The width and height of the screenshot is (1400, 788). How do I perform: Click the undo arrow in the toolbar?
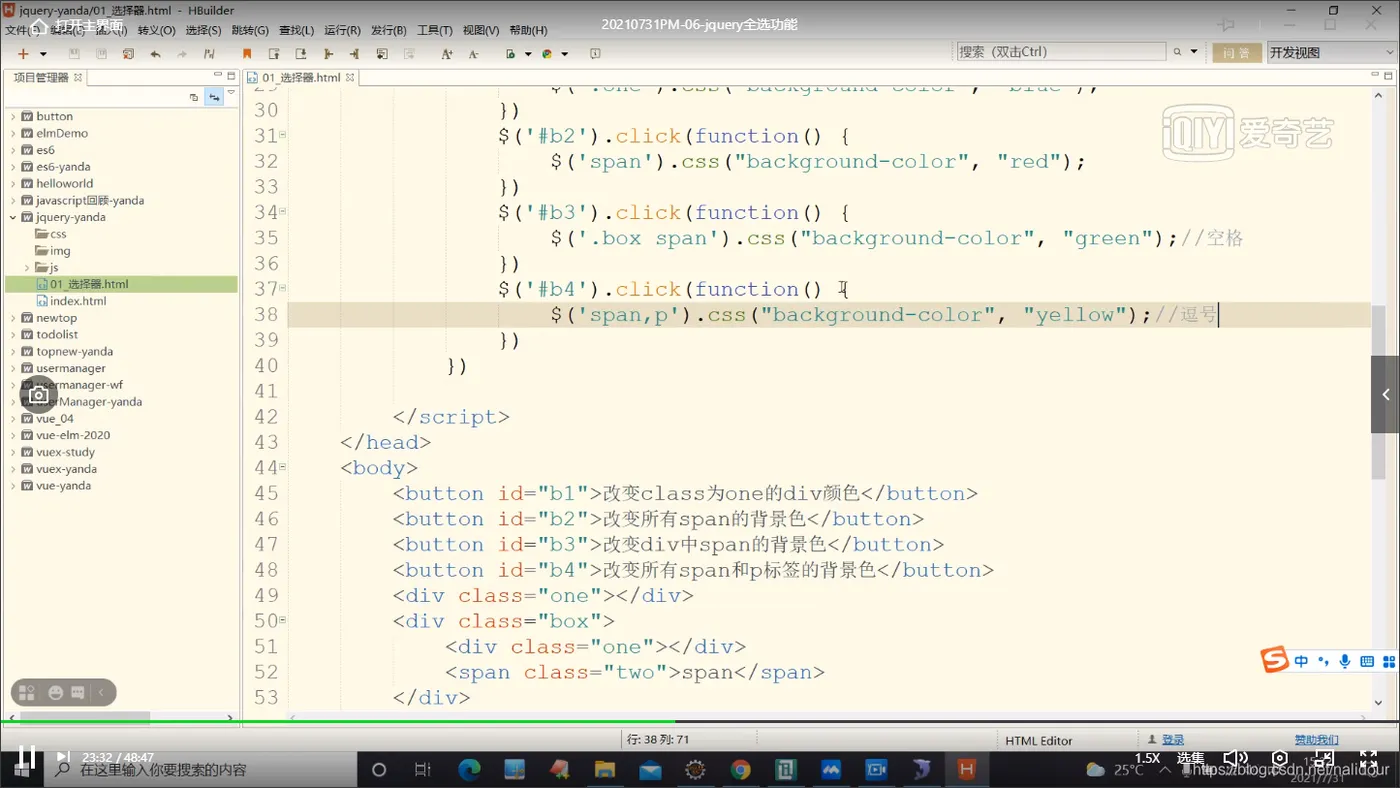click(x=155, y=54)
